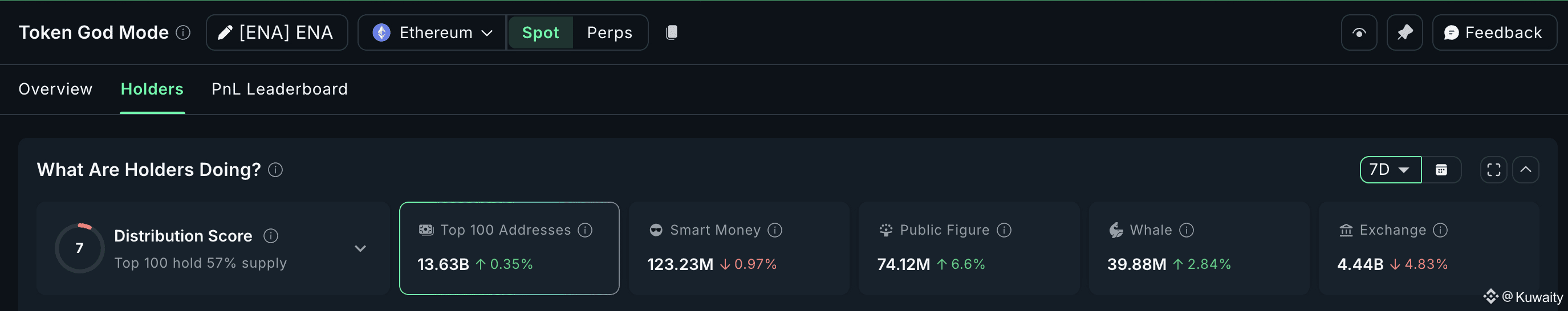This screenshot has height=311, width=1568.
Task: Expand the Distribution Score chevron
Action: pos(360,248)
